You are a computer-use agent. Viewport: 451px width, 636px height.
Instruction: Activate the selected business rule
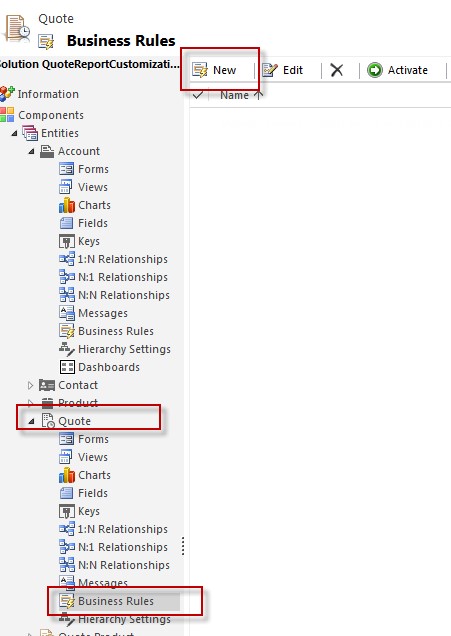pyautogui.click(x=397, y=70)
